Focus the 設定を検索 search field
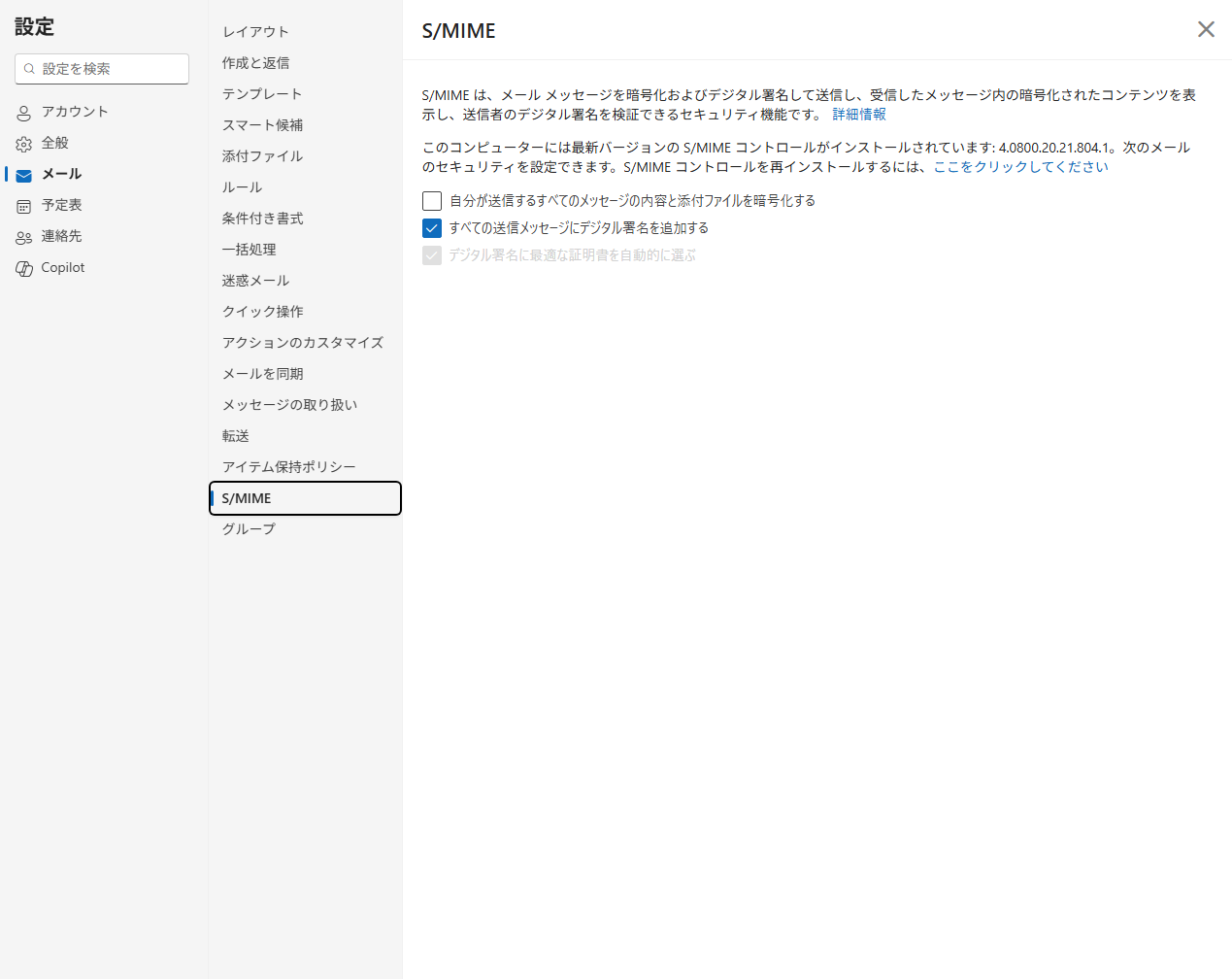Viewport: 1232px width, 979px height. point(102,69)
